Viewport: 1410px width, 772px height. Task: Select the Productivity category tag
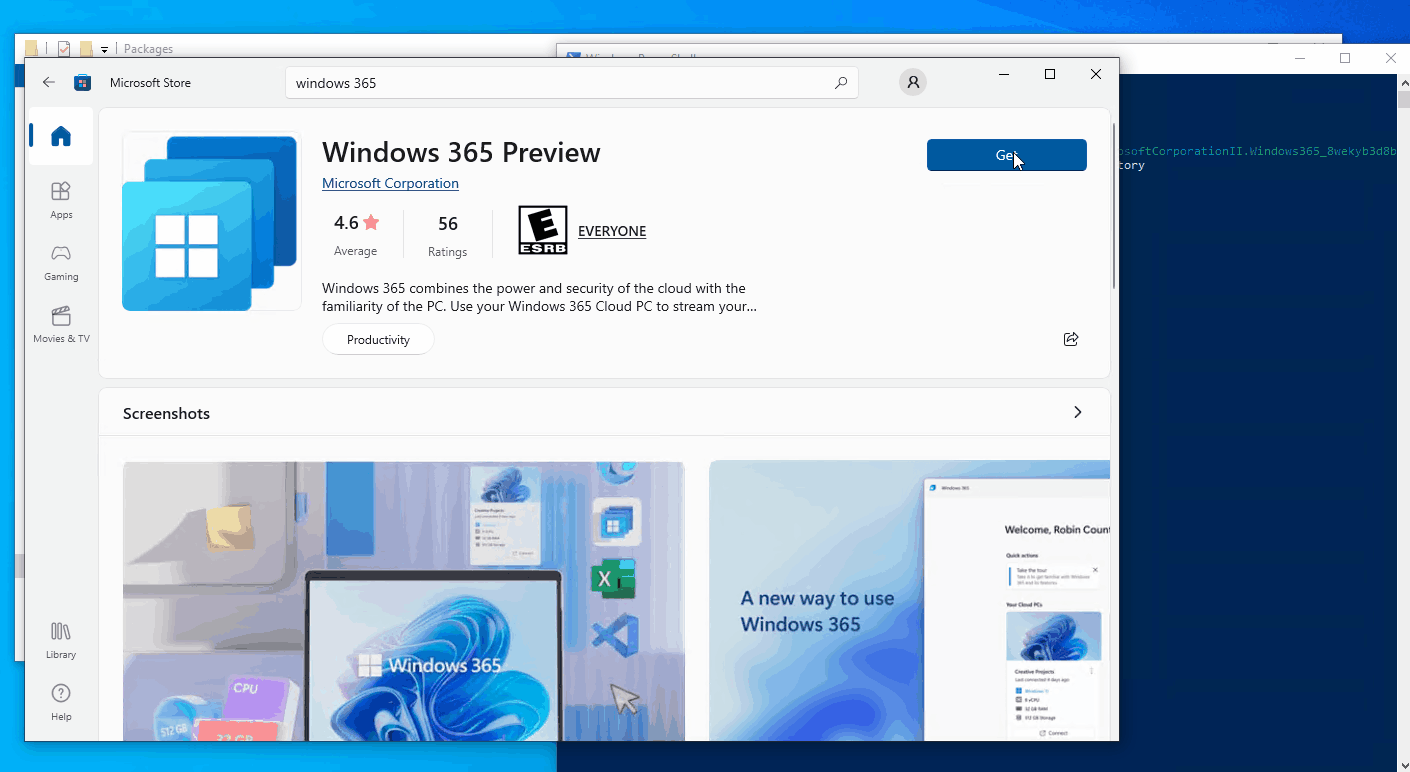pos(378,340)
